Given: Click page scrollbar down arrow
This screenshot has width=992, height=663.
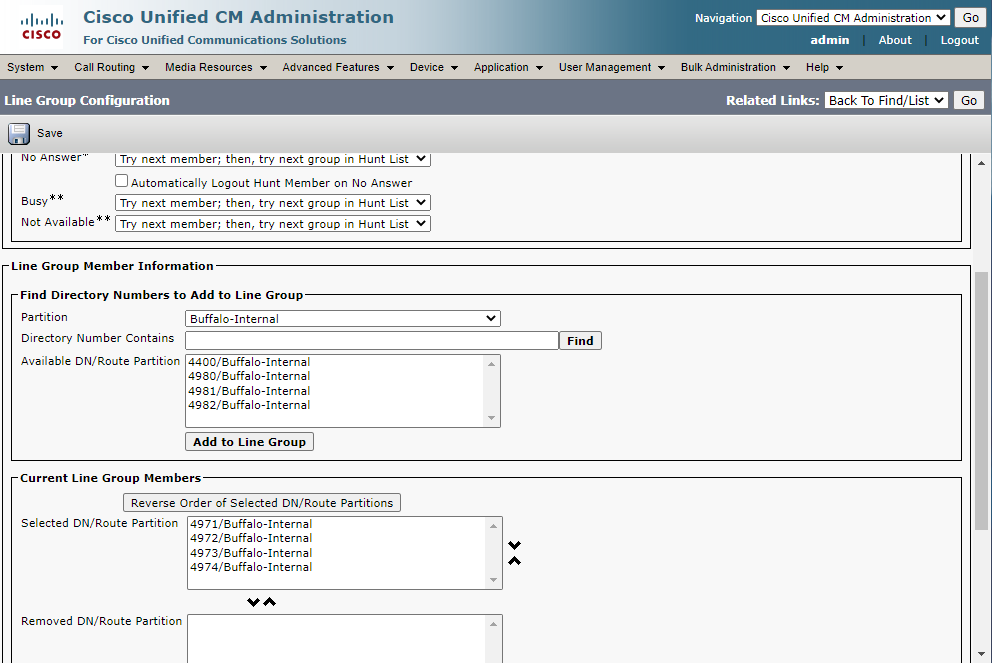Looking at the screenshot, I should 981,654.
